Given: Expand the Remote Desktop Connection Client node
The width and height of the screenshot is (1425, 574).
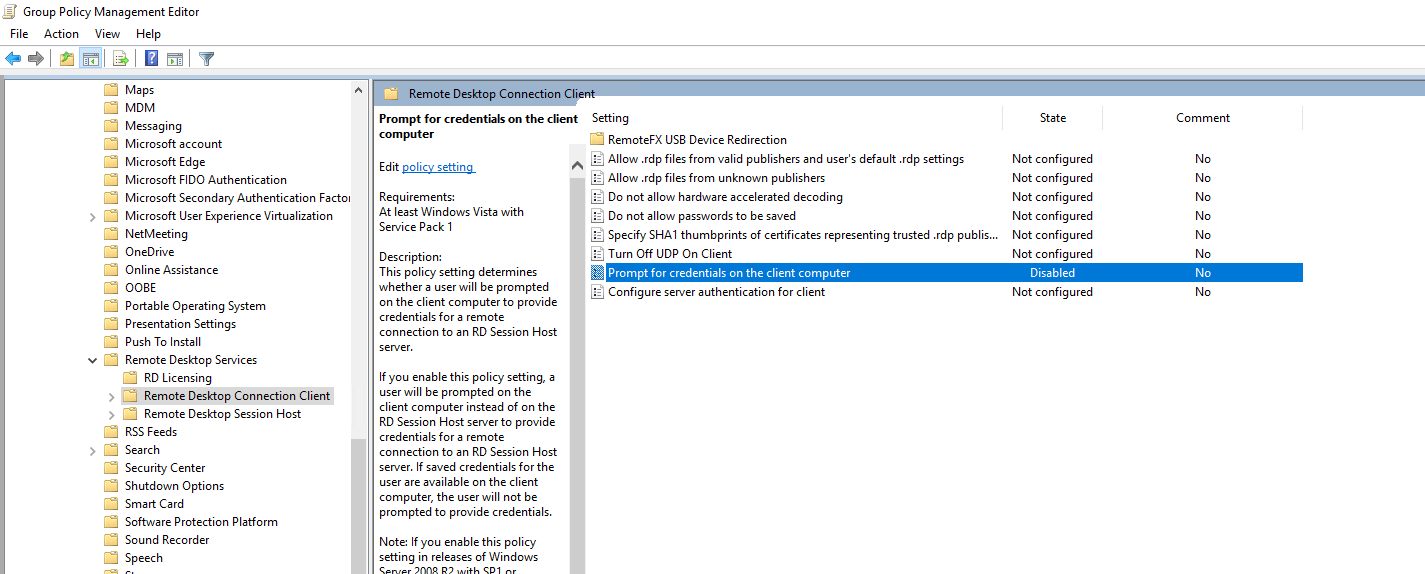Looking at the screenshot, I should click(x=111, y=396).
